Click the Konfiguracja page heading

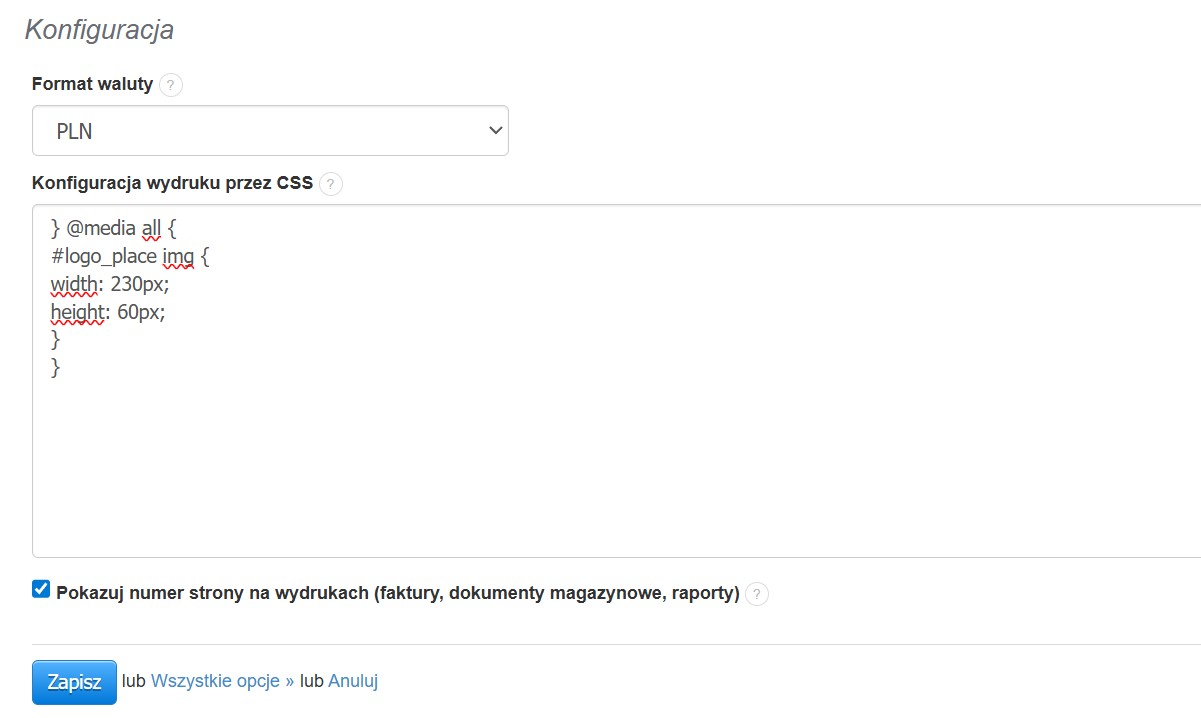tap(98, 30)
